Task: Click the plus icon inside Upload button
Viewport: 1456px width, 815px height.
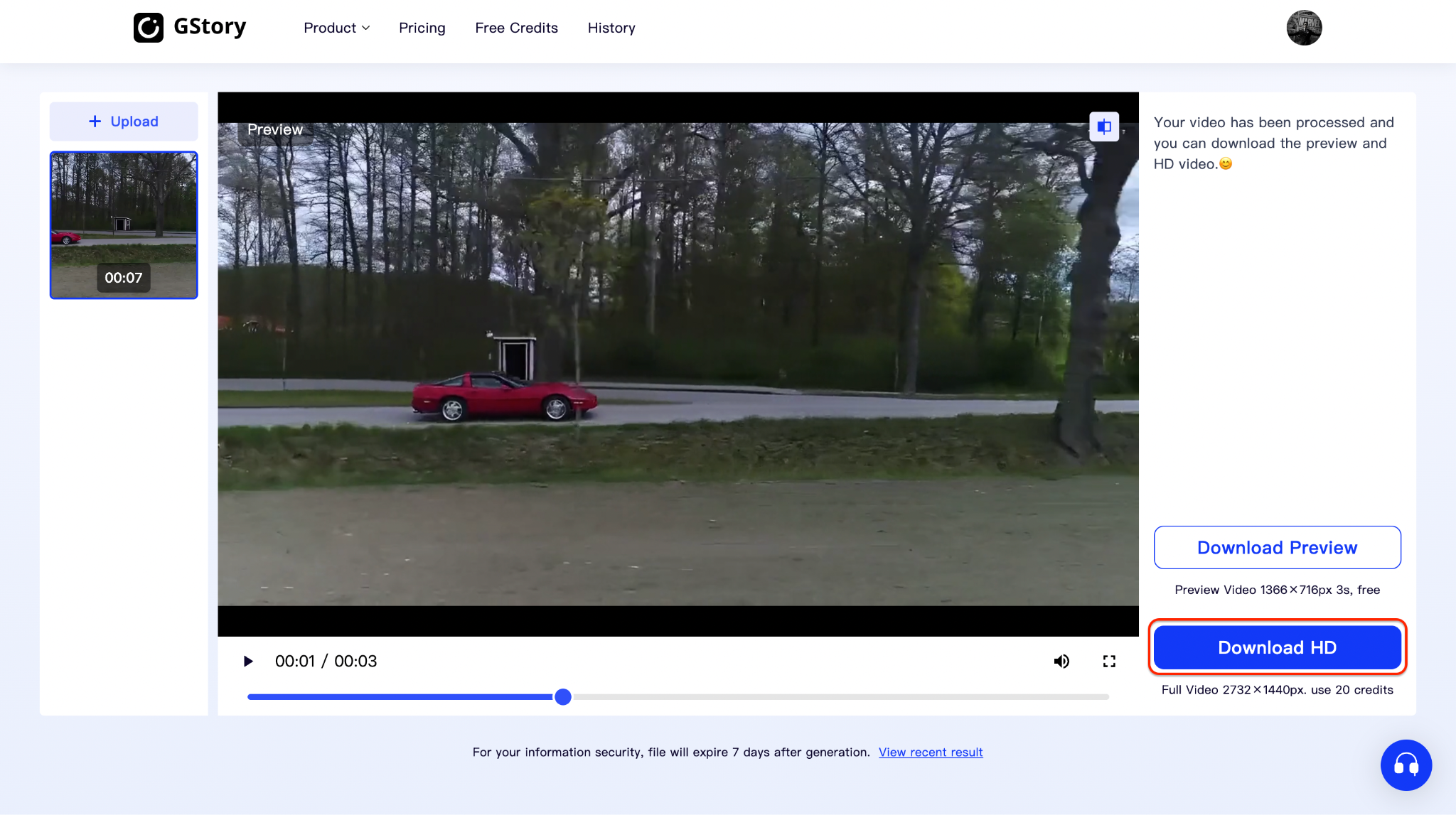Action: click(x=93, y=121)
